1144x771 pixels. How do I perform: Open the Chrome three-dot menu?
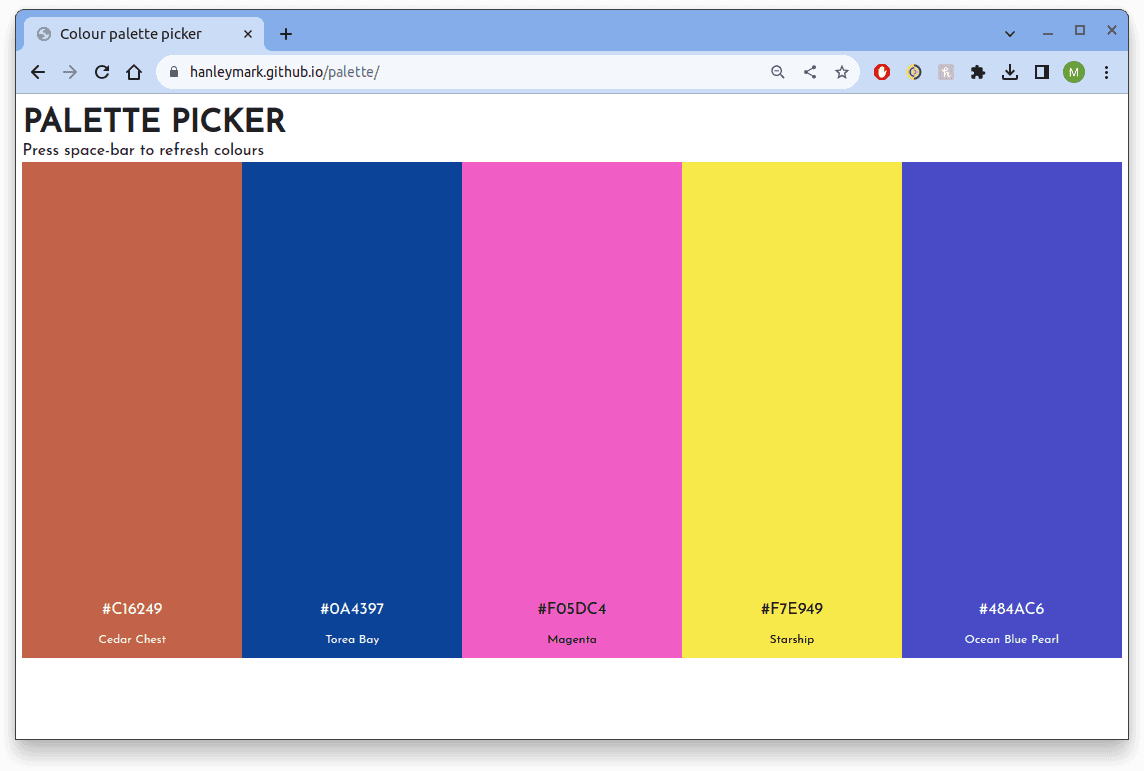[x=1107, y=71]
